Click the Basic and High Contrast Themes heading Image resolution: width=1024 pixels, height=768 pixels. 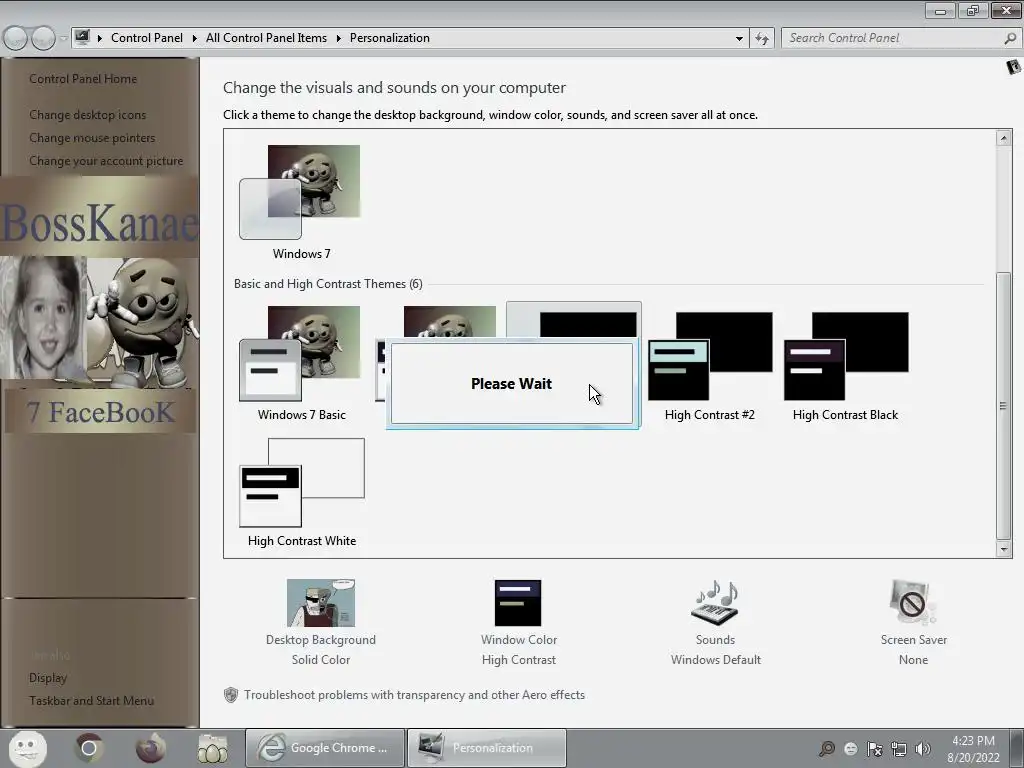click(328, 284)
